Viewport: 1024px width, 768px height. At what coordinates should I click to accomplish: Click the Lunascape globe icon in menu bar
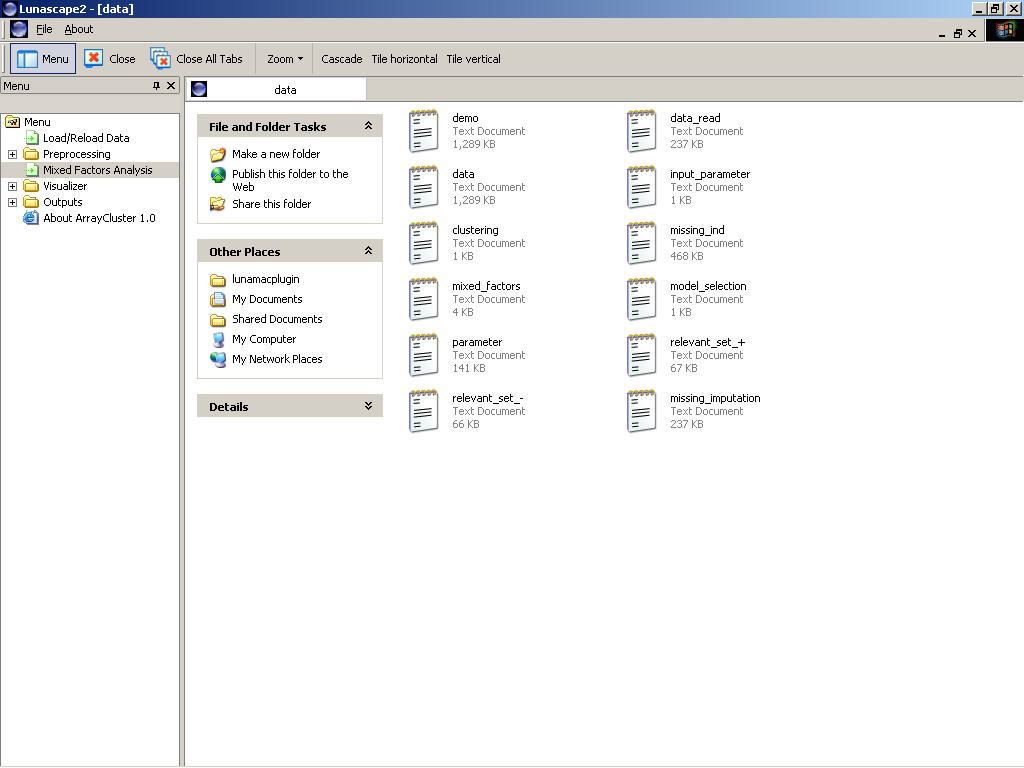click(x=19, y=29)
